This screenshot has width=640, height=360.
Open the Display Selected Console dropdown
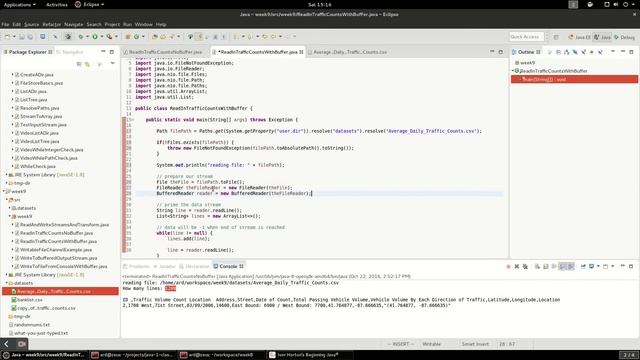(x=598, y=266)
